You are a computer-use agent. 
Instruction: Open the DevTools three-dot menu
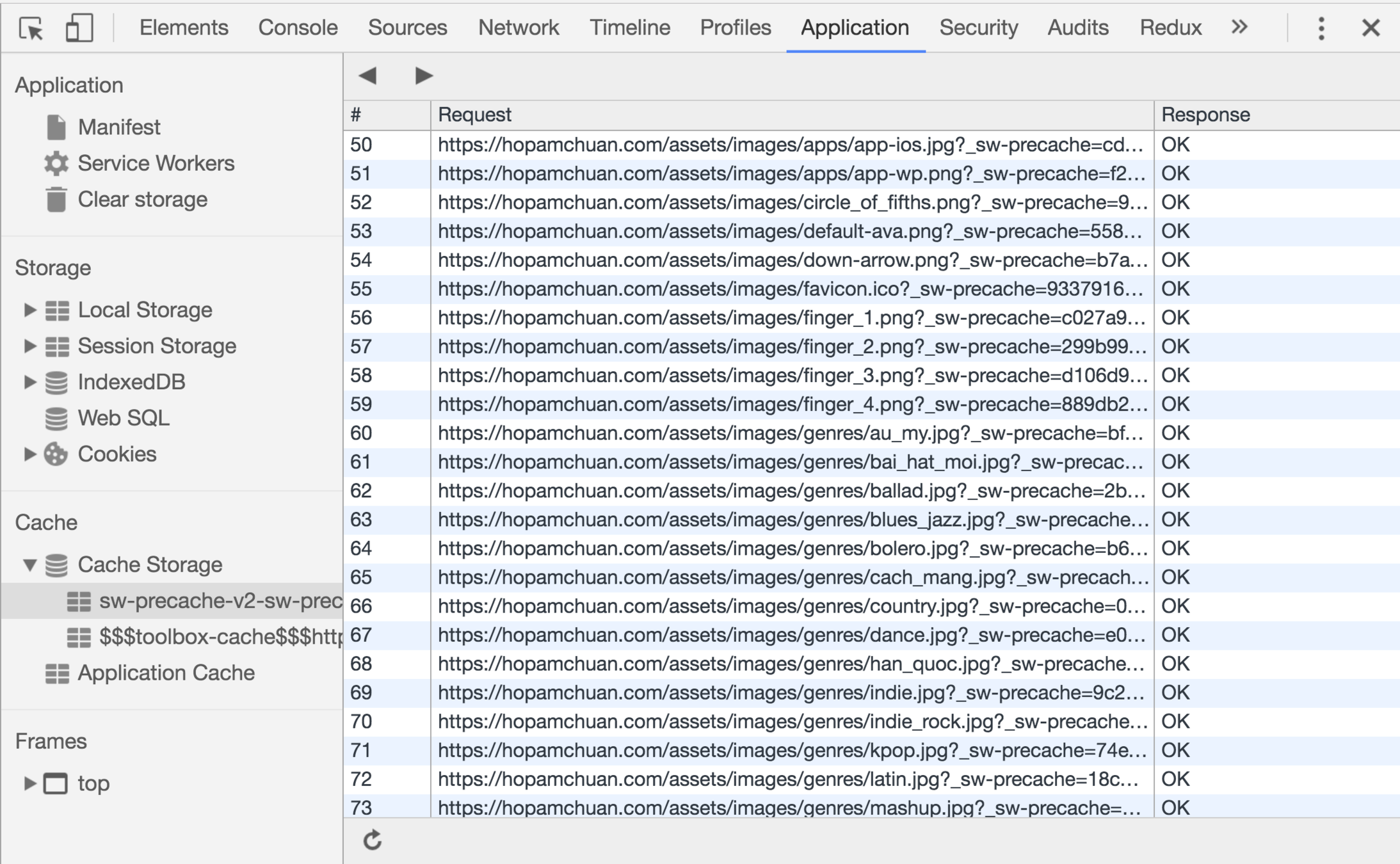pos(1321,28)
